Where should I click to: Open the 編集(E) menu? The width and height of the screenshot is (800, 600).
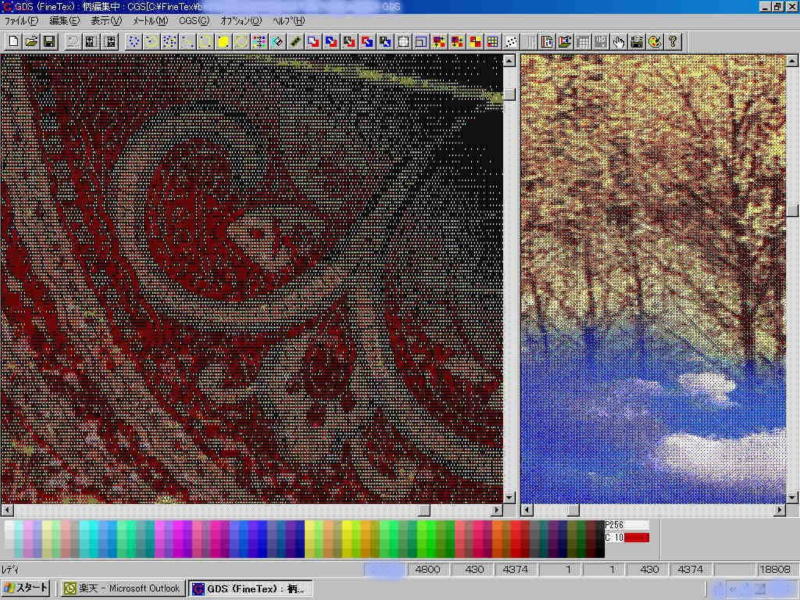[64, 21]
